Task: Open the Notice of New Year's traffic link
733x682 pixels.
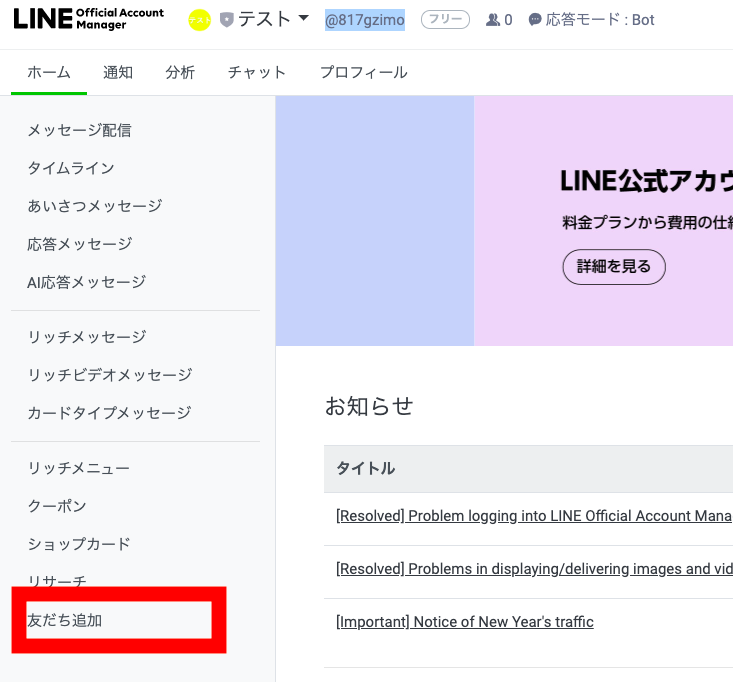Action: [465, 622]
